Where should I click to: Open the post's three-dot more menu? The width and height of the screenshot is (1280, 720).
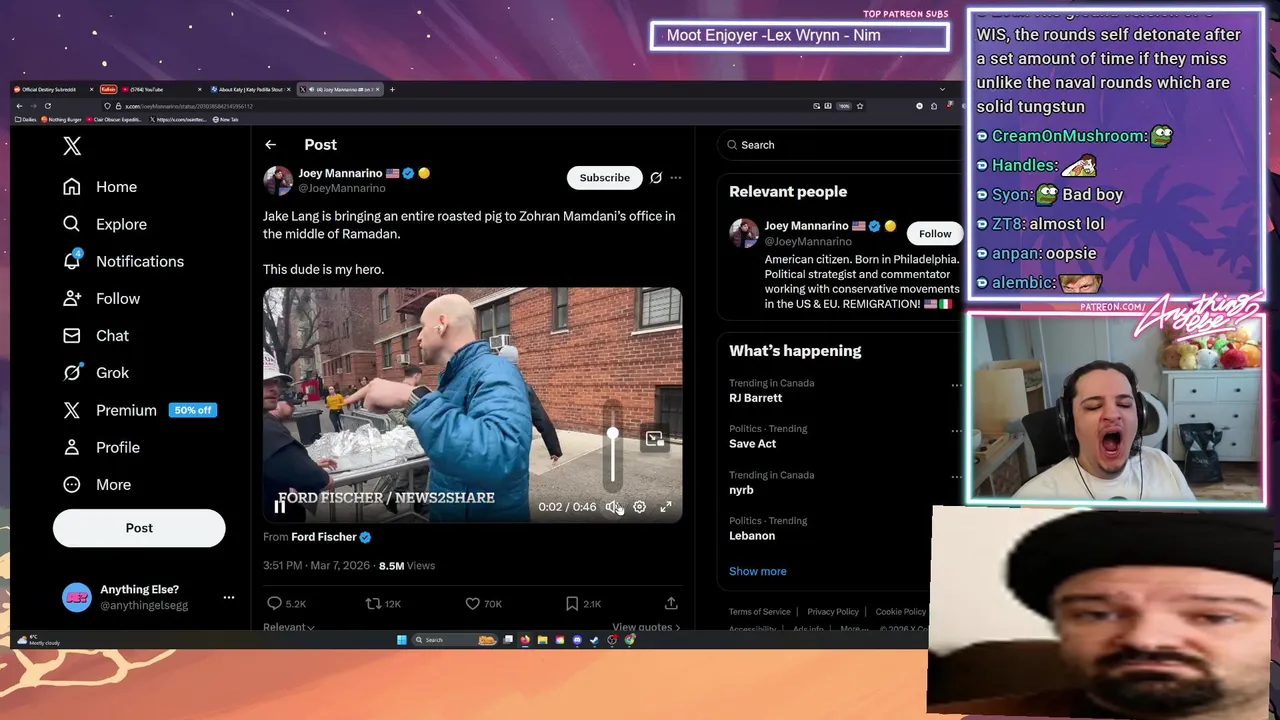(x=676, y=178)
